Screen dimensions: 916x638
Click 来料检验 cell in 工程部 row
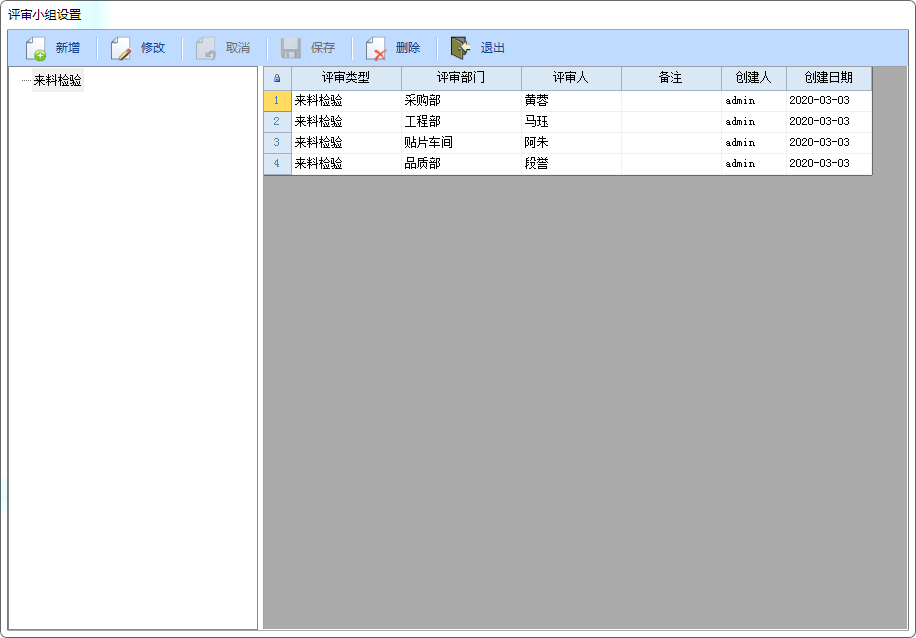coord(346,122)
